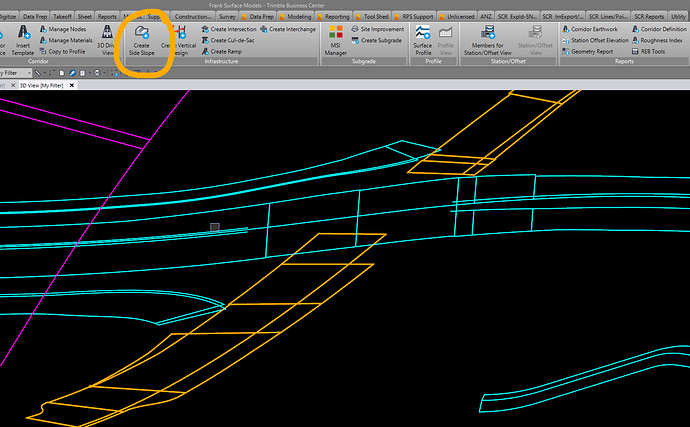Switch to the Sheet tab
The image size is (690, 427).
point(84,17)
